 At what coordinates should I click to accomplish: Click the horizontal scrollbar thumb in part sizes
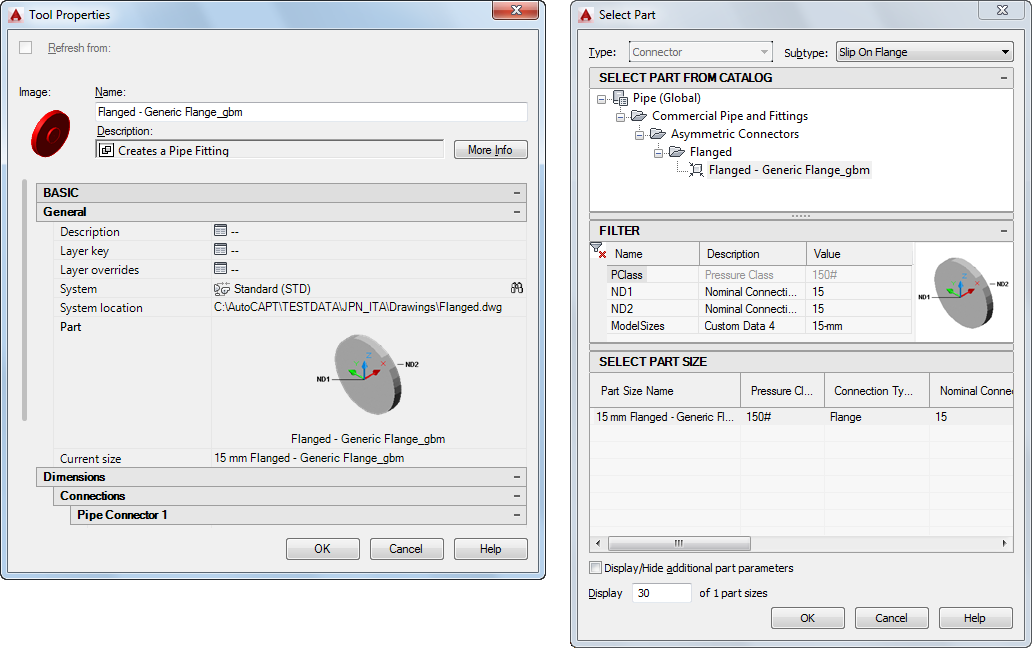pyautogui.click(x=679, y=543)
